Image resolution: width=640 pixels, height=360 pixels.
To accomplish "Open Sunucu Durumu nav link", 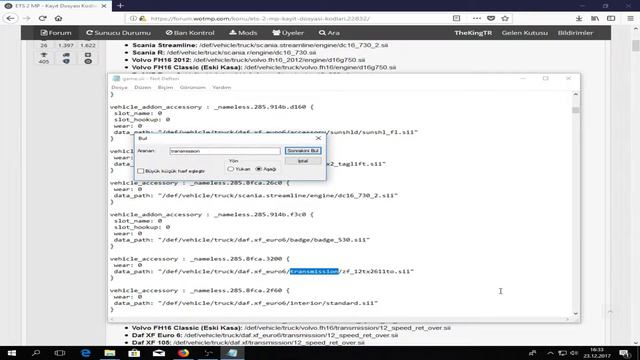I will pos(118,33).
